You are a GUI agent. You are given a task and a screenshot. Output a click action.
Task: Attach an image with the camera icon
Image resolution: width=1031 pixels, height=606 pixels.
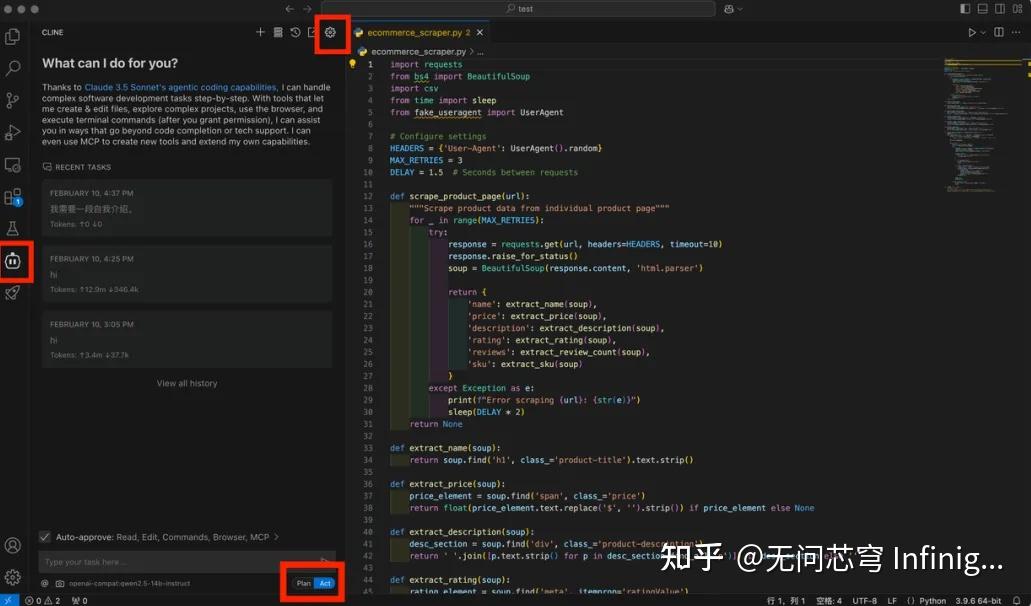coord(60,582)
